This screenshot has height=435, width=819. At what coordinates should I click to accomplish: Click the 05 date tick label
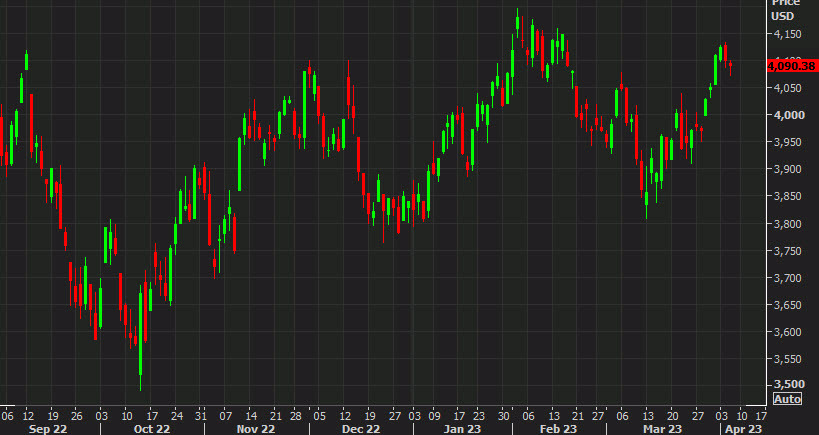[x=320, y=416]
